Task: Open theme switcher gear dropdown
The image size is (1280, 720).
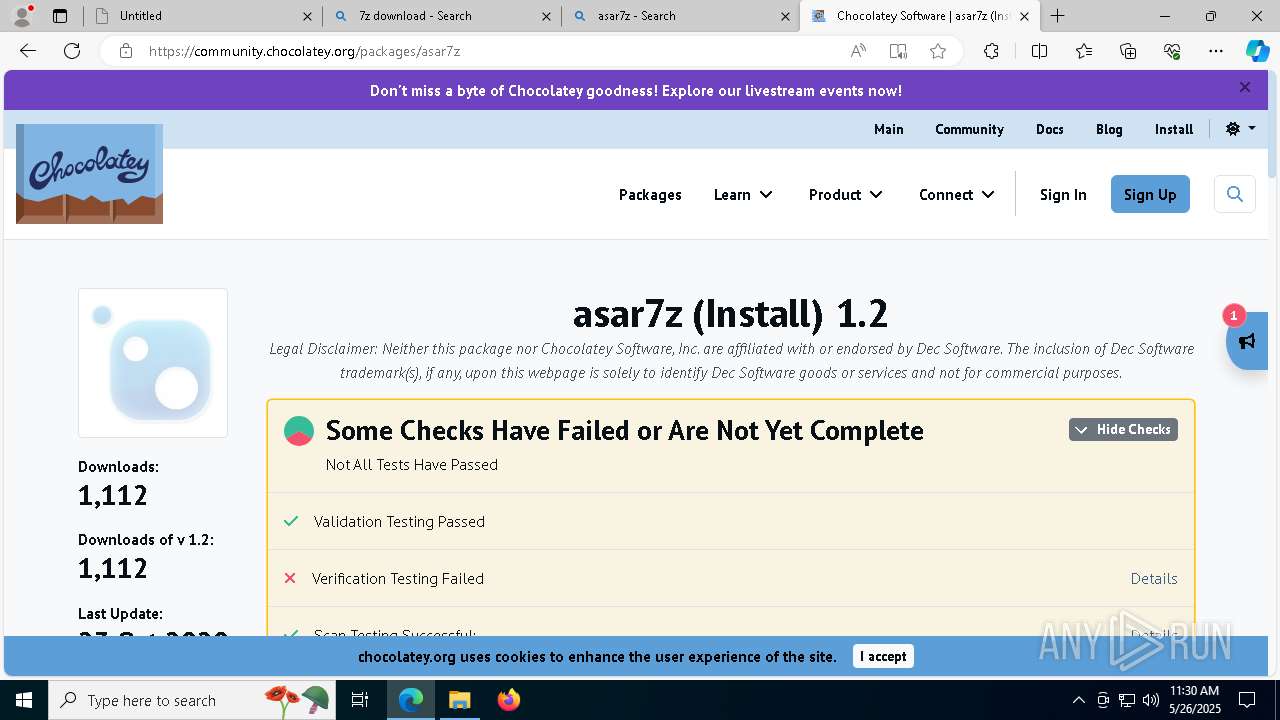Action: click(1240, 129)
